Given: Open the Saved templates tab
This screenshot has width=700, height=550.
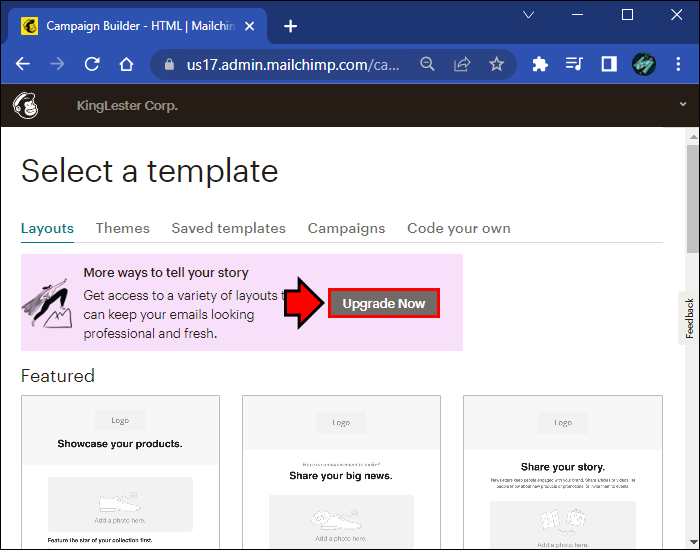Looking at the screenshot, I should 229,229.
